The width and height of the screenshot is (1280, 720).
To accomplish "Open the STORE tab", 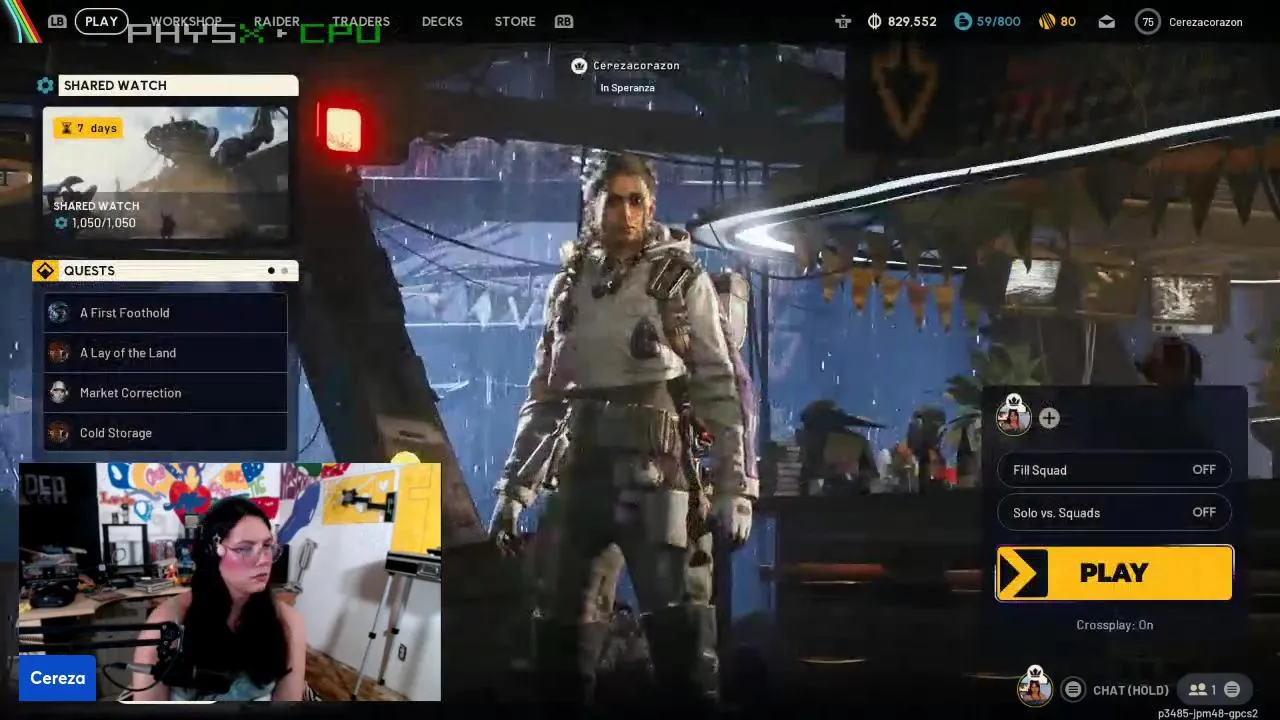I will pos(515,21).
